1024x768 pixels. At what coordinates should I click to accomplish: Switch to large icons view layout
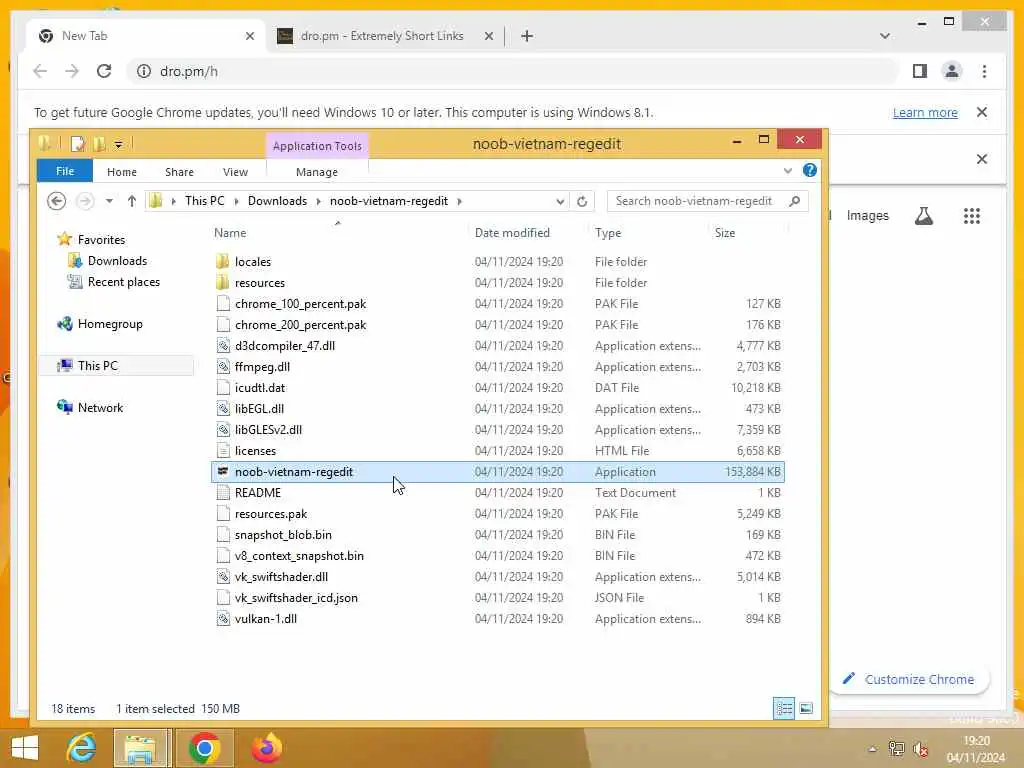(x=807, y=709)
